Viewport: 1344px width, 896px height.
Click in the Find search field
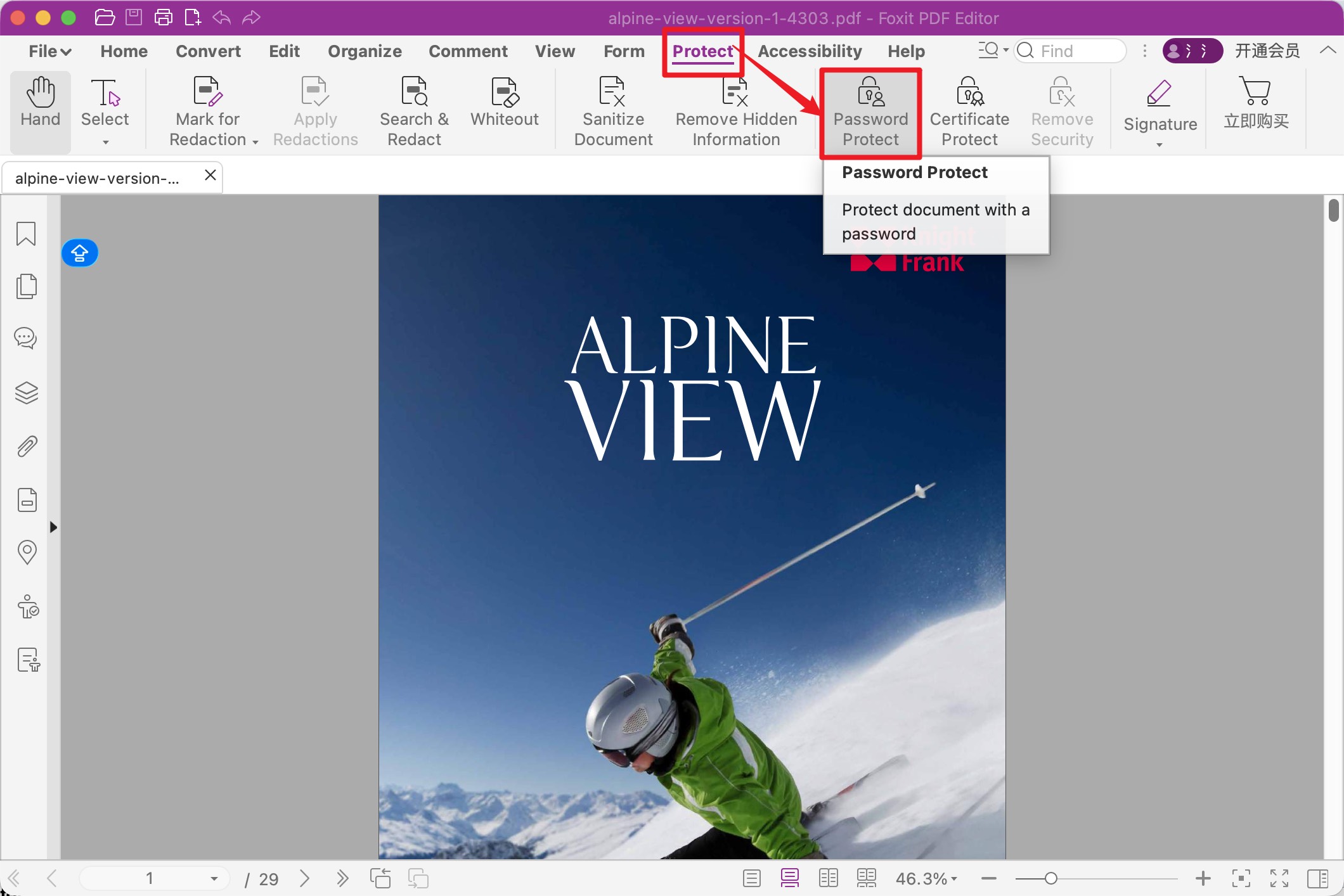coord(1070,51)
